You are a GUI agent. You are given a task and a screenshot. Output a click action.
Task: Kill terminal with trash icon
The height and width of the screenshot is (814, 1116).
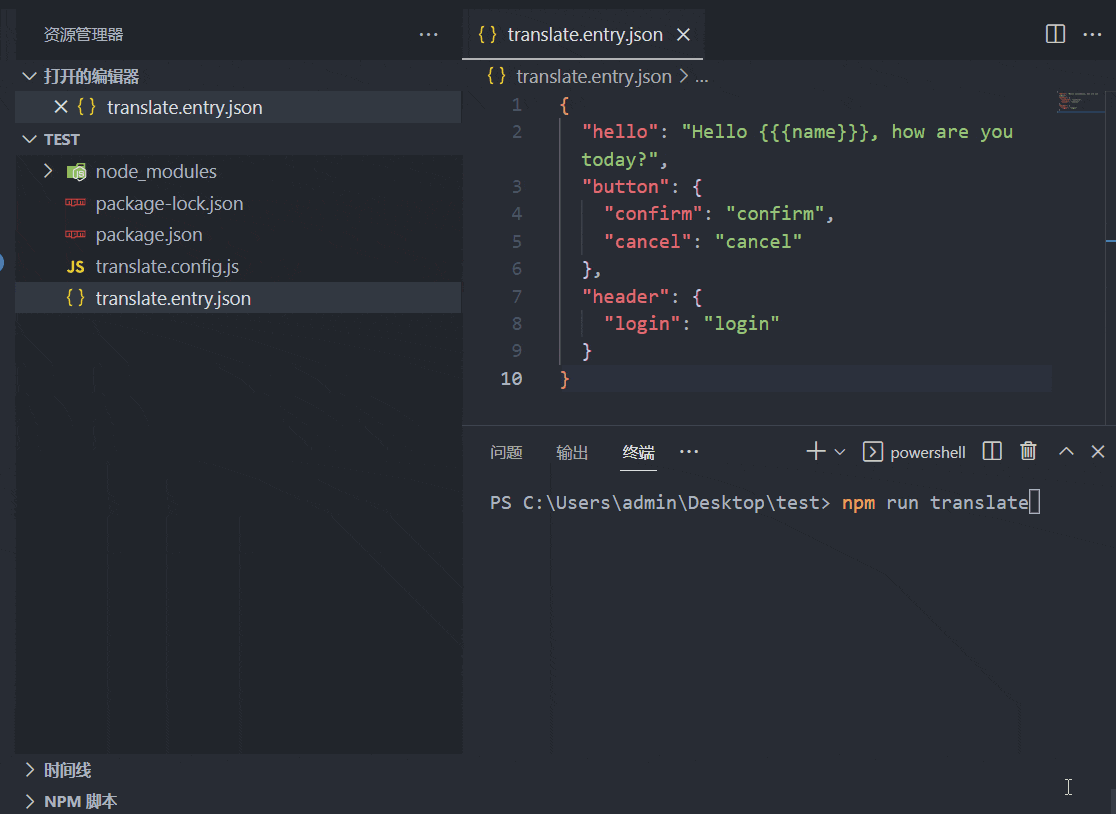1028,451
